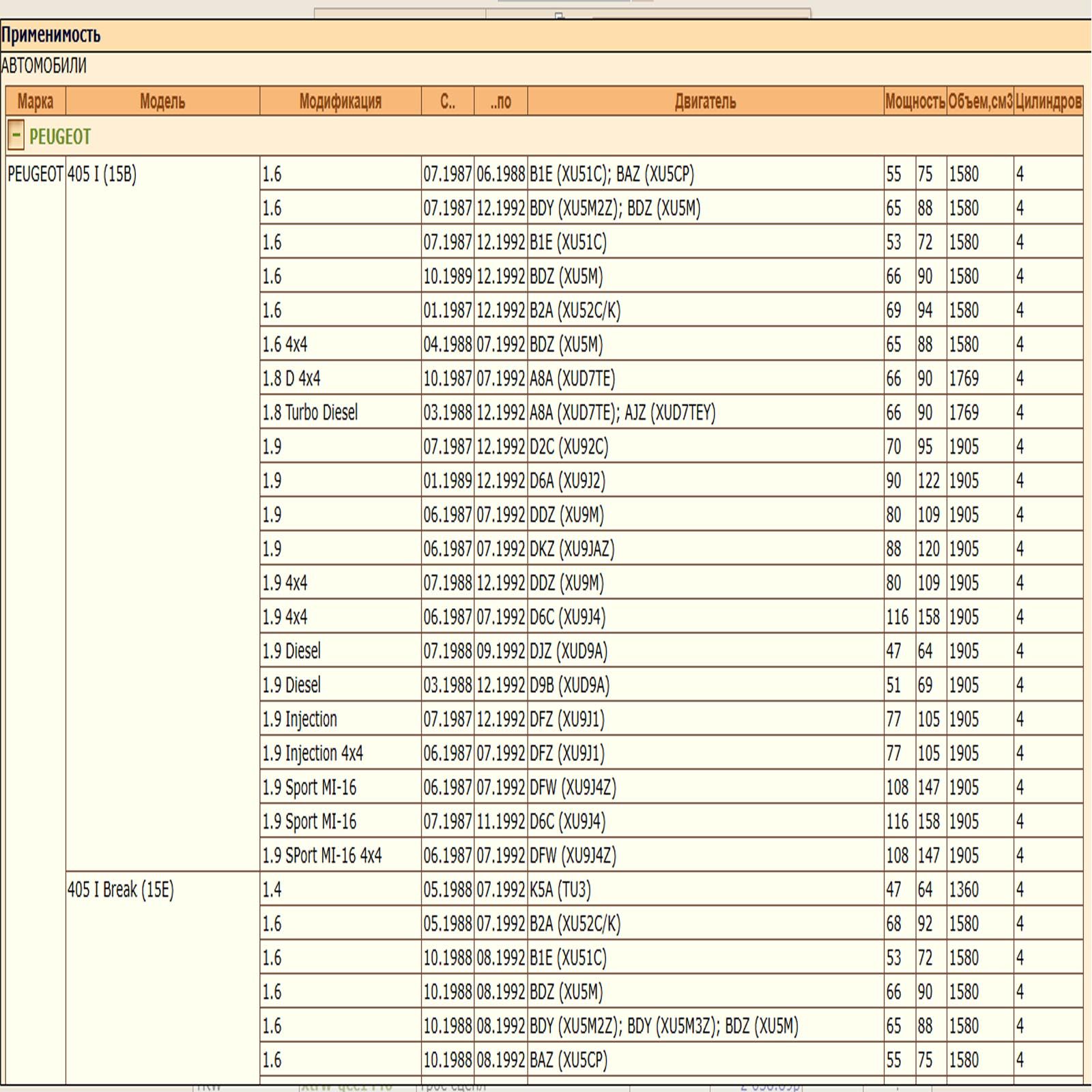Click the Мощность column header

pos(915,102)
